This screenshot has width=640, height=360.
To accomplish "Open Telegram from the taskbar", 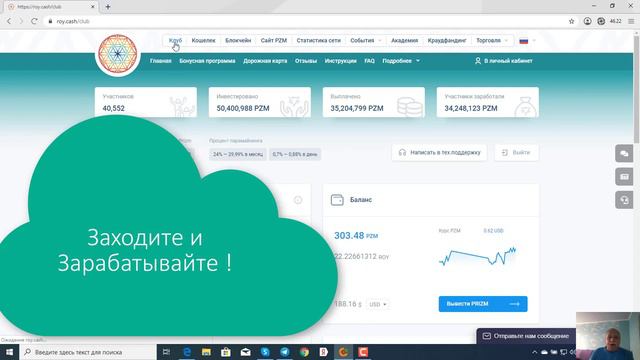I will [284, 352].
